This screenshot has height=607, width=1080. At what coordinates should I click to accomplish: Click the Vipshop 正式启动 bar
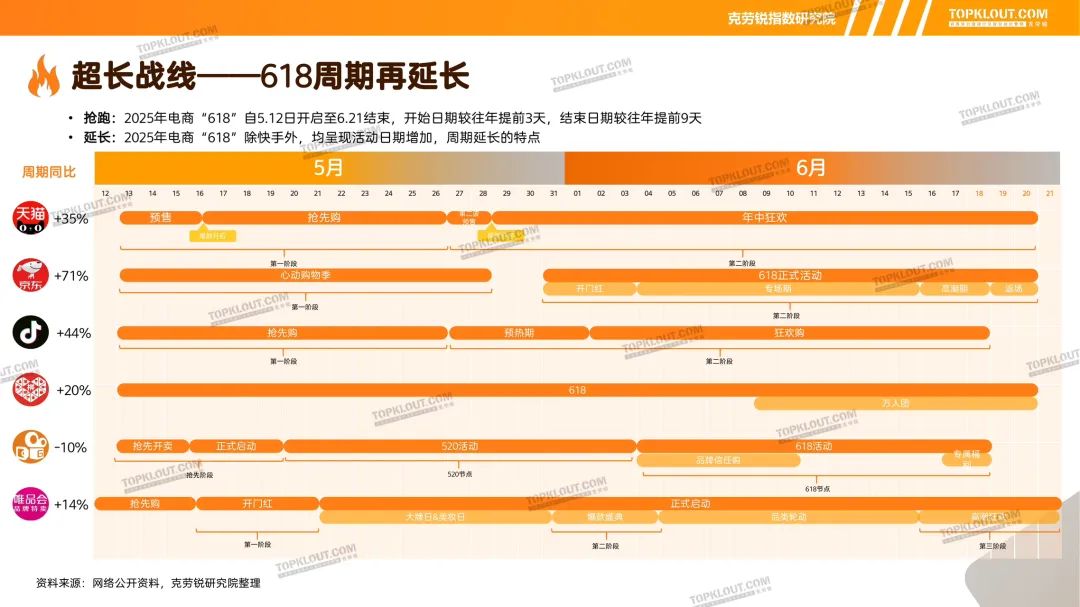point(690,504)
